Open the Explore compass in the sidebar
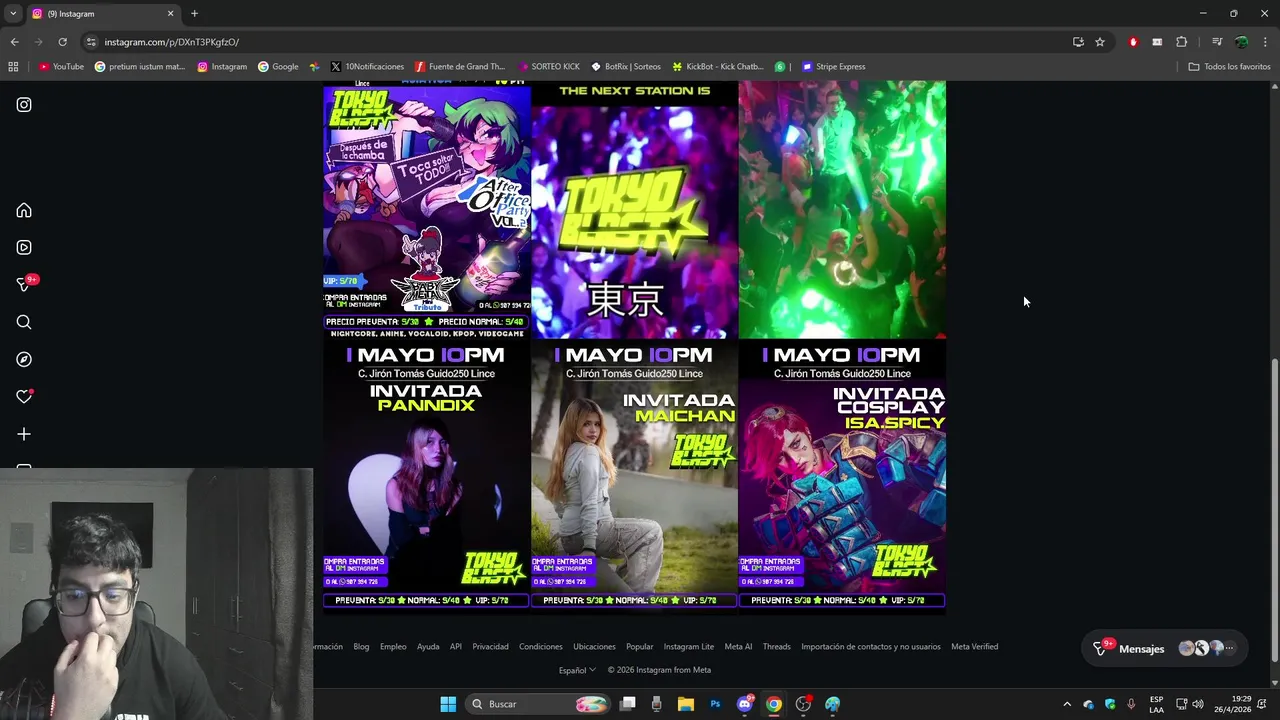The width and height of the screenshot is (1280, 720). pos(24,360)
